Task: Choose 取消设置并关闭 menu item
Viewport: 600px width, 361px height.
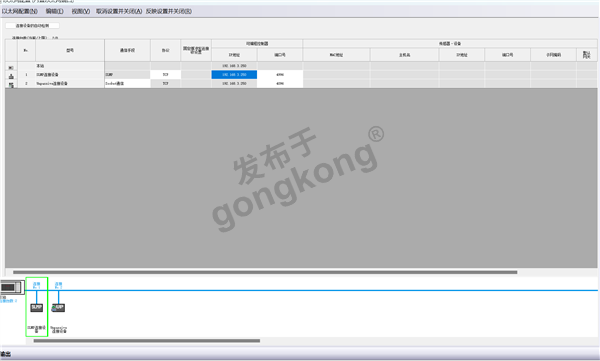Action: pos(119,11)
